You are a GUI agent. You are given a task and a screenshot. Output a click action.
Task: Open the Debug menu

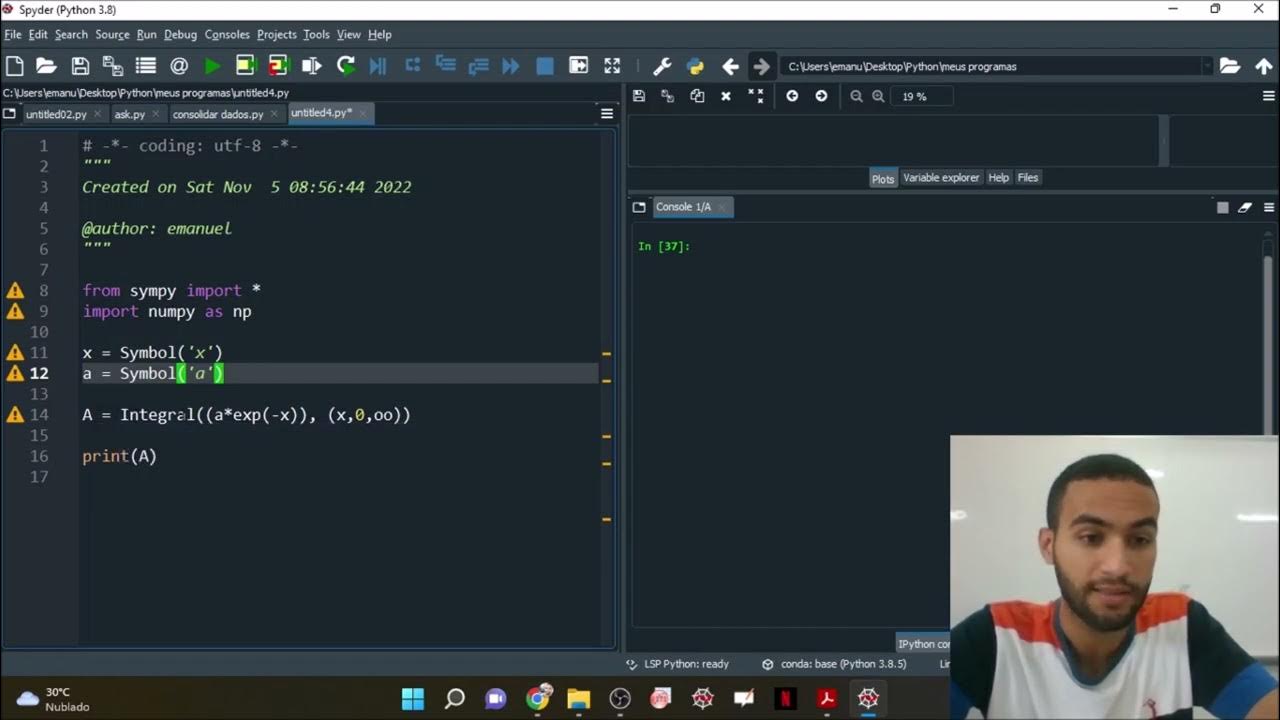point(180,34)
